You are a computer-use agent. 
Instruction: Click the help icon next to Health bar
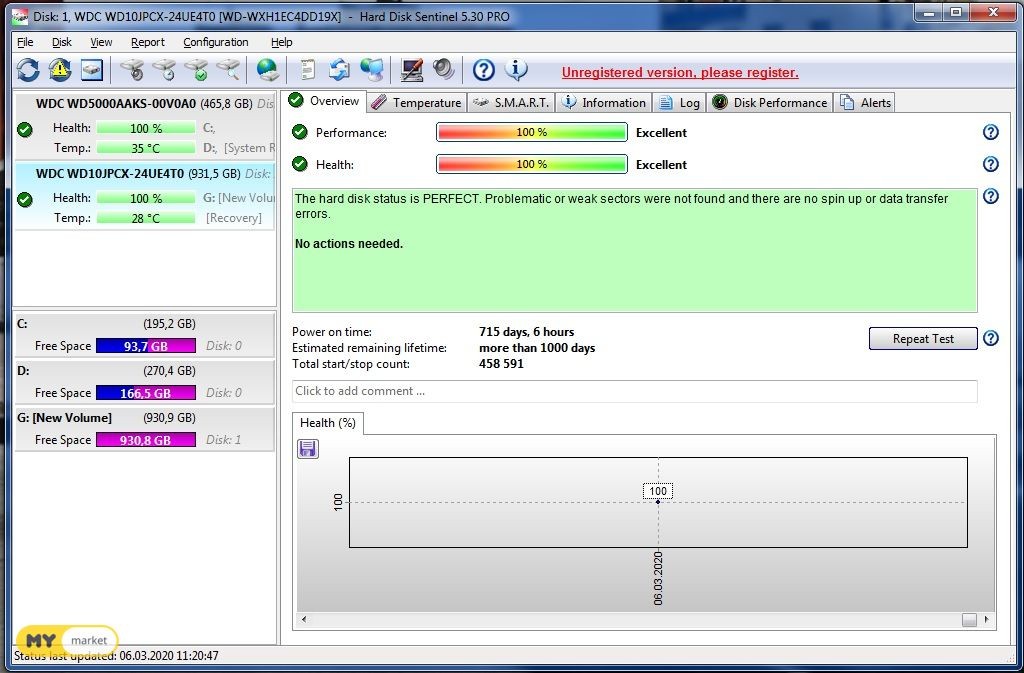point(991,164)
